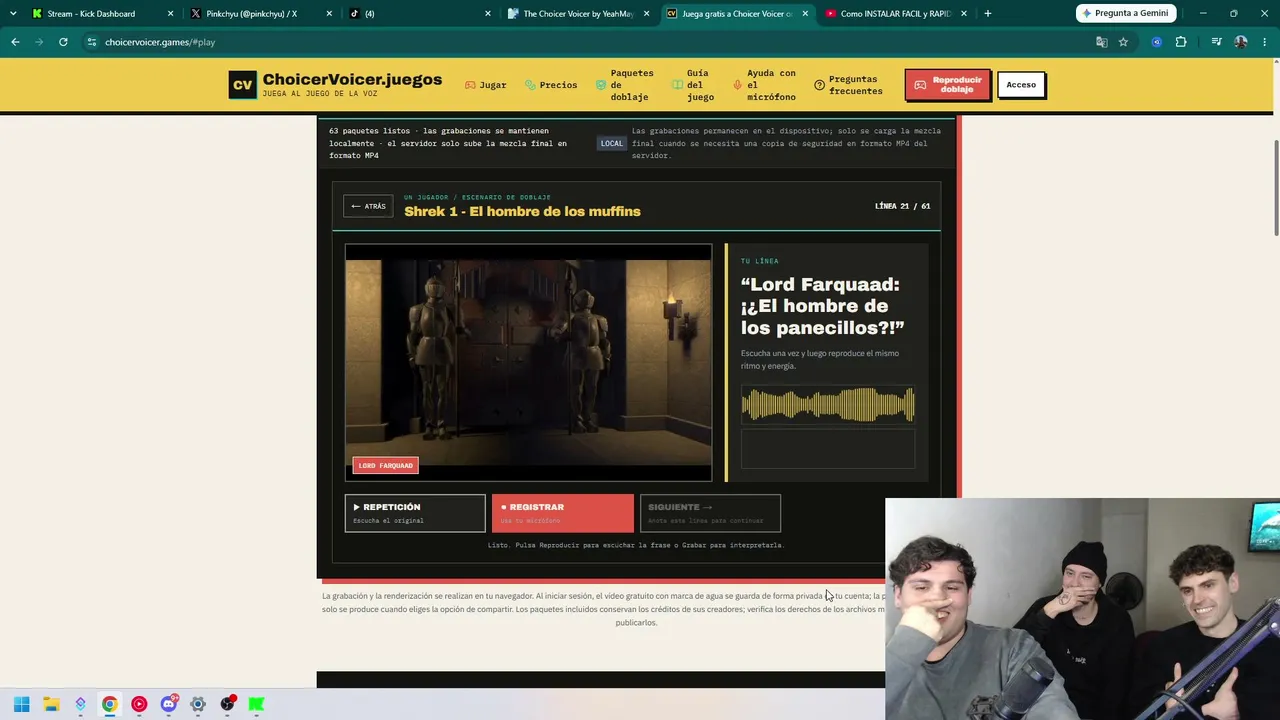Open the Extensions puzzle icon
This screenshot has height=720, width=1280.
(x=1181, y=42)
